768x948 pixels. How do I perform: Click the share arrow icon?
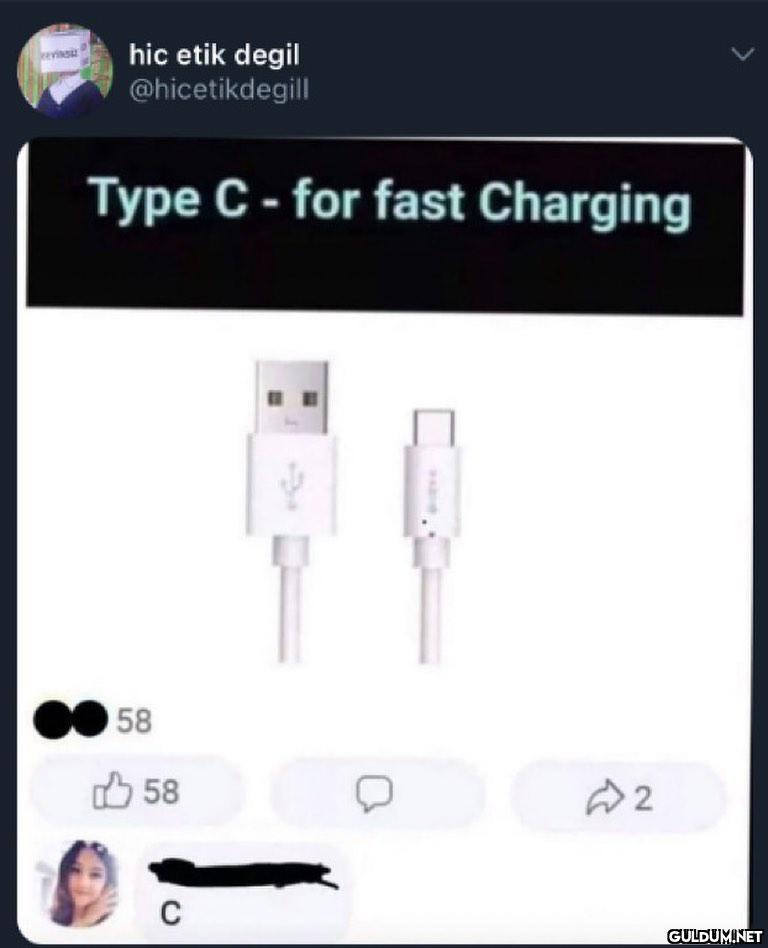click(606, 797)
